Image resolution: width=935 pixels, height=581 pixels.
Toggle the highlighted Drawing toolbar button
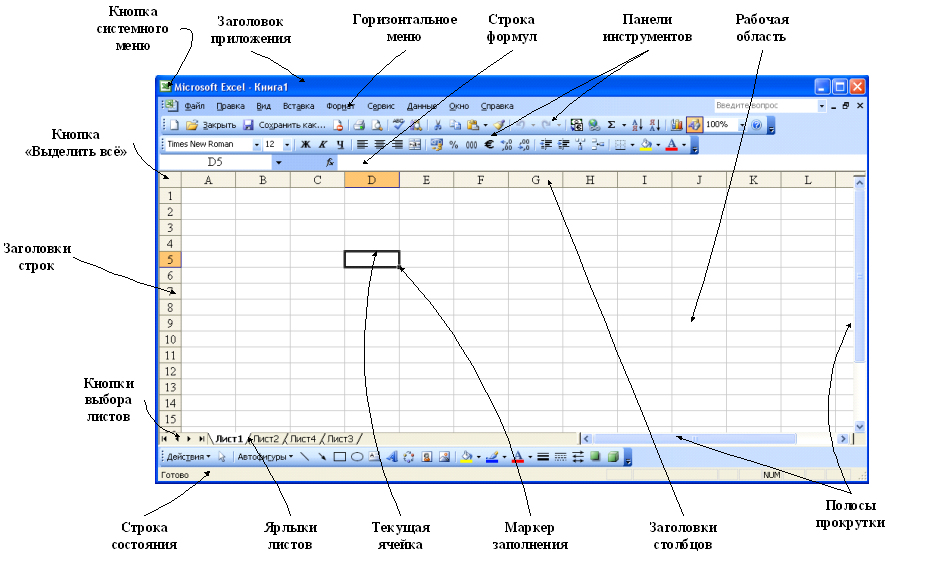coord(694,125)
